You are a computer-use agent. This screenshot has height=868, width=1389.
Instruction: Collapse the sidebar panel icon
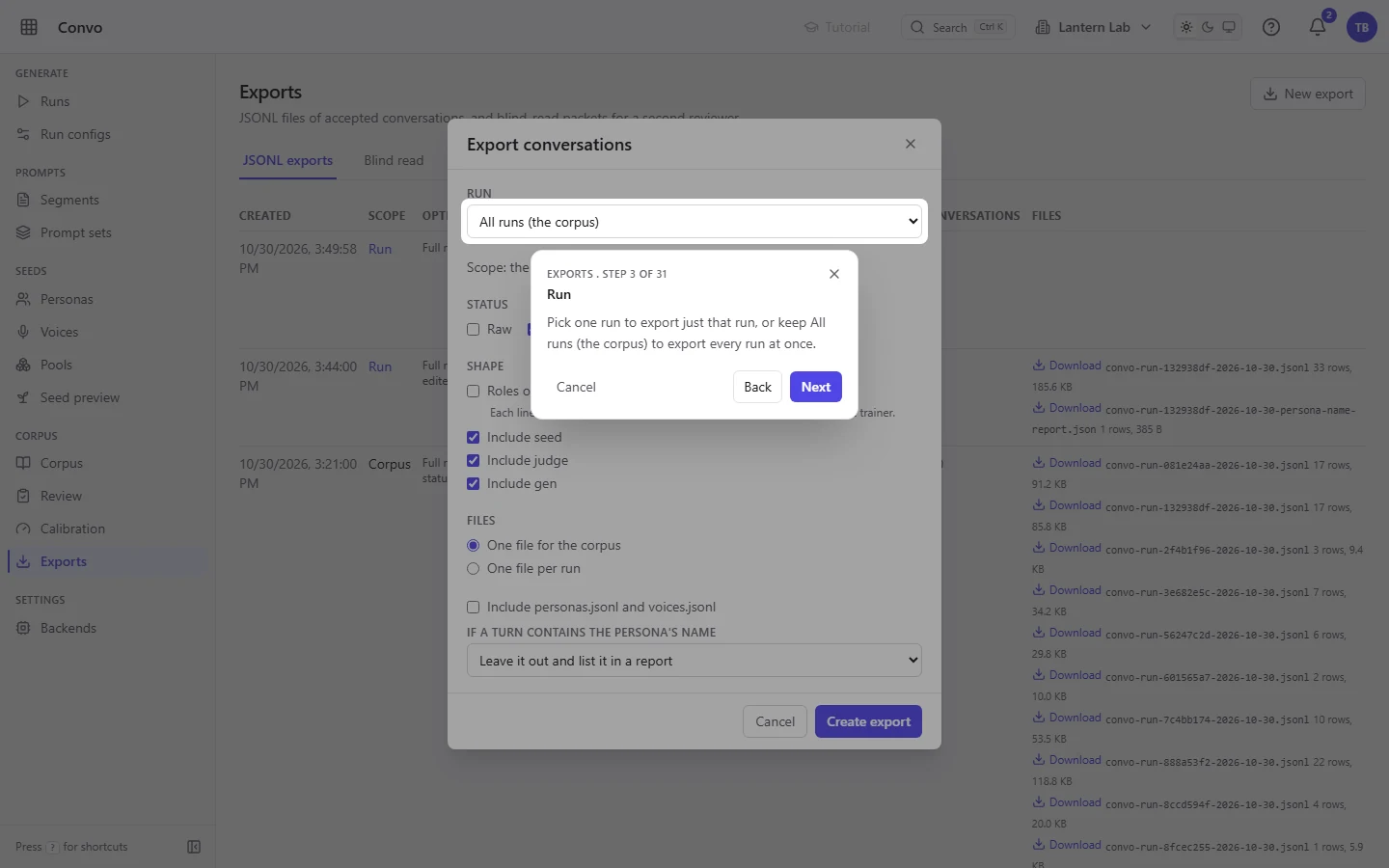tap(194, 847)
